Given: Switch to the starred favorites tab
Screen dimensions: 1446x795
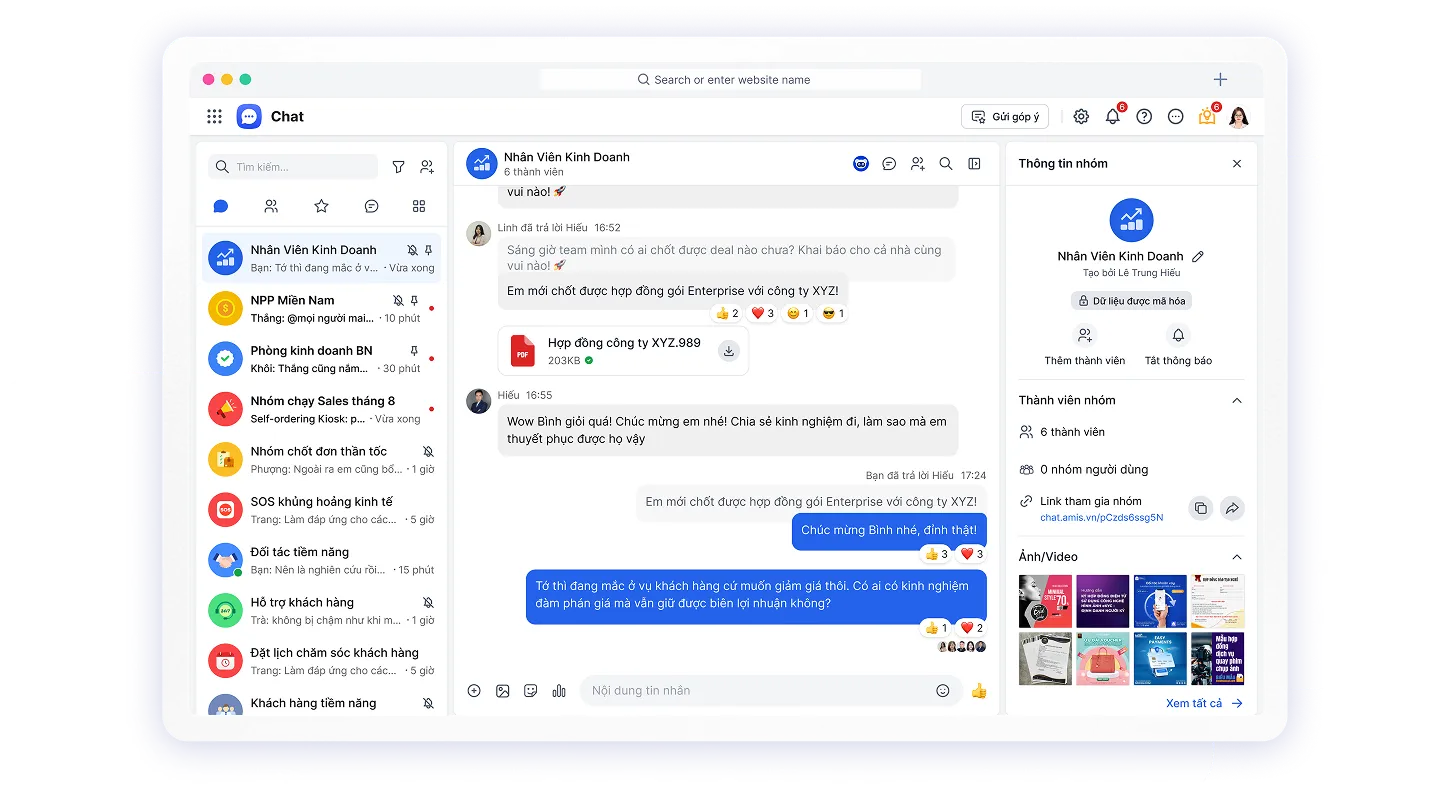Looking at the screenshot, I should pyautogui.click(x=321, y=206).
